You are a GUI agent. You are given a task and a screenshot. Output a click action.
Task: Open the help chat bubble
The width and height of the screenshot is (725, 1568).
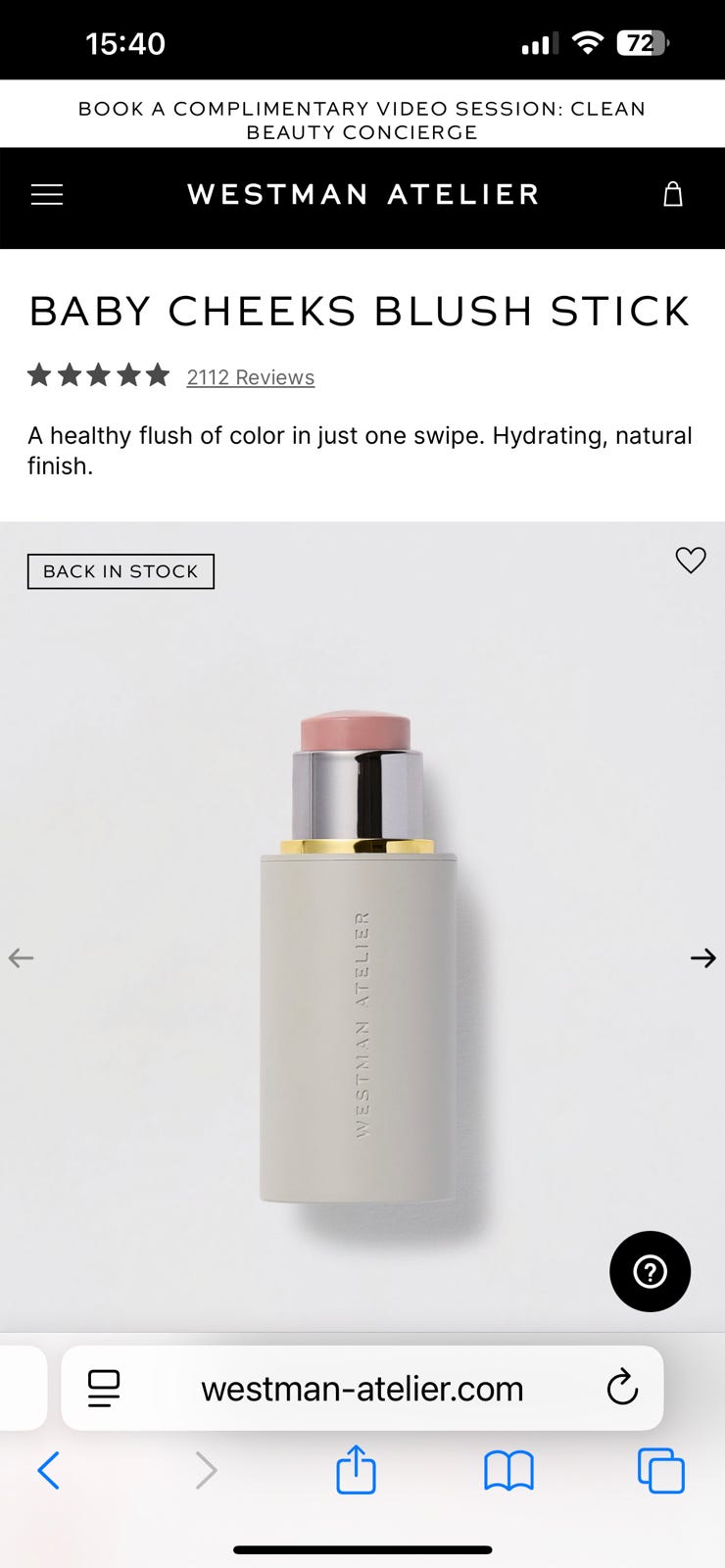point(650,1271)
